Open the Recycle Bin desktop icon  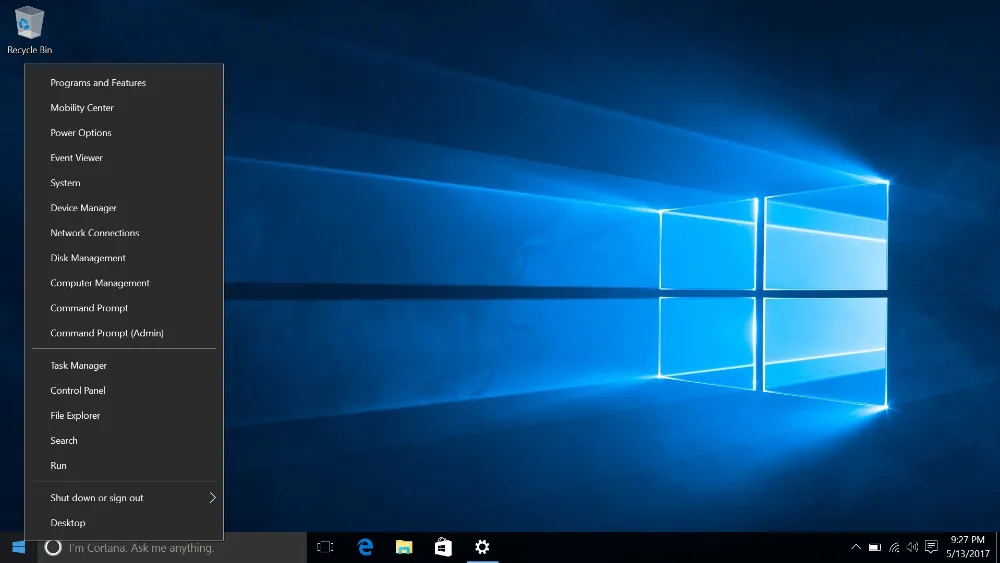pos(29,30)
